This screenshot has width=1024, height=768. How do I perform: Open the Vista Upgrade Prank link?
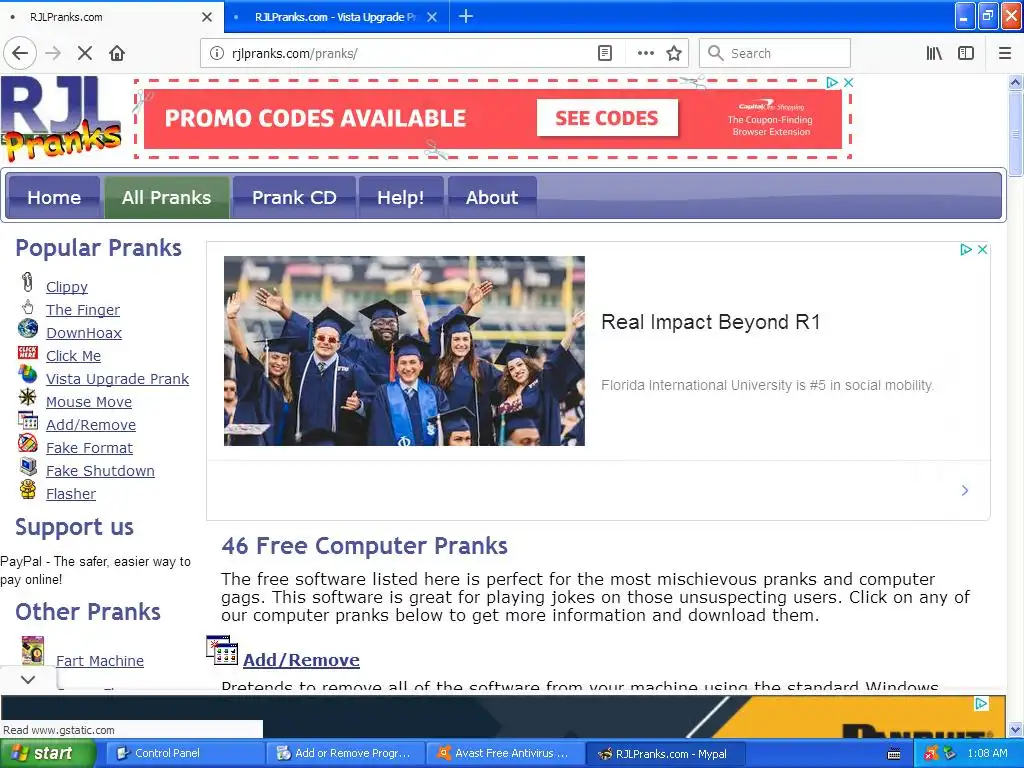[x=118, y=379]
